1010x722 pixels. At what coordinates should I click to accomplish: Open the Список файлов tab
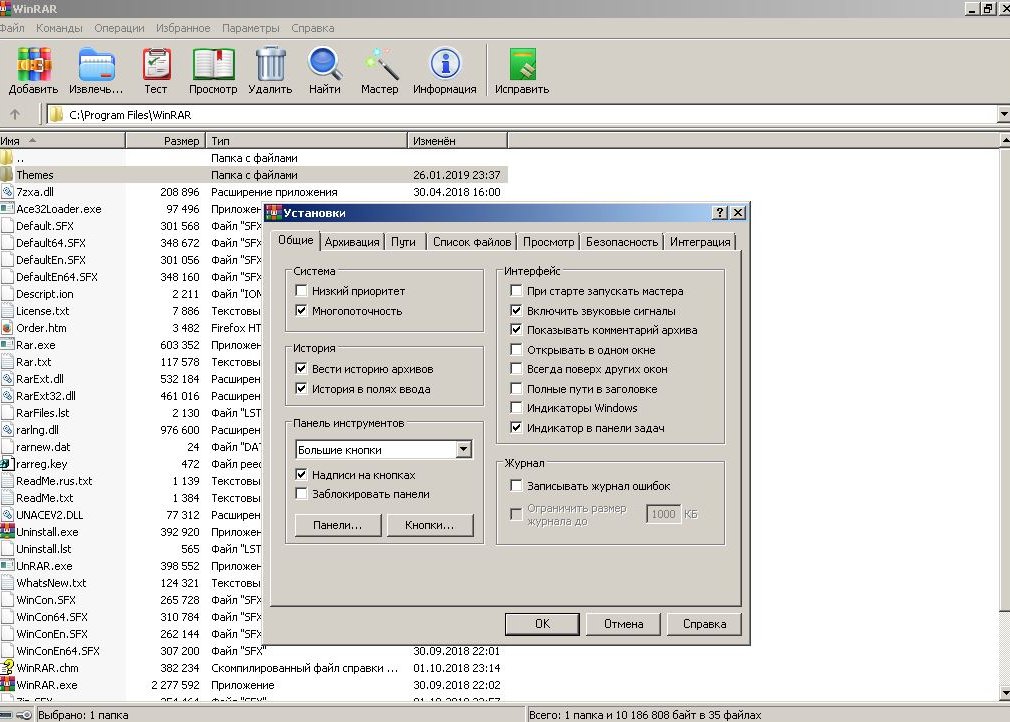[x=472, y=242]
